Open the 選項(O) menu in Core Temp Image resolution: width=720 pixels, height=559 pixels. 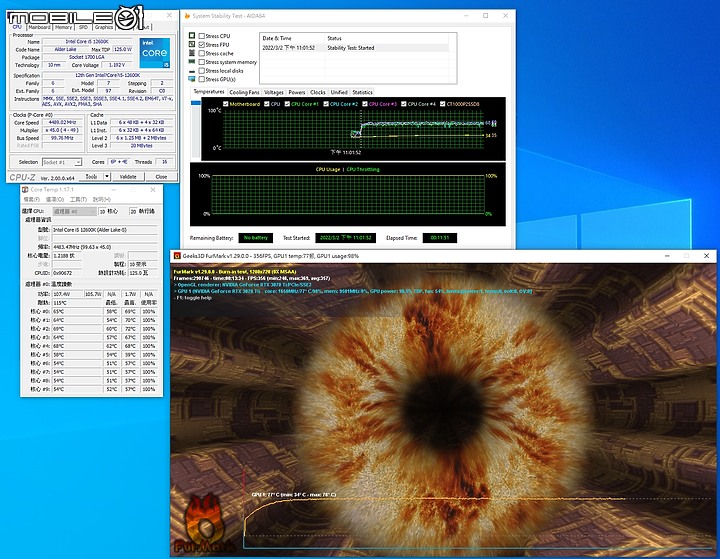pyautogui.click(x=55, y=199)
